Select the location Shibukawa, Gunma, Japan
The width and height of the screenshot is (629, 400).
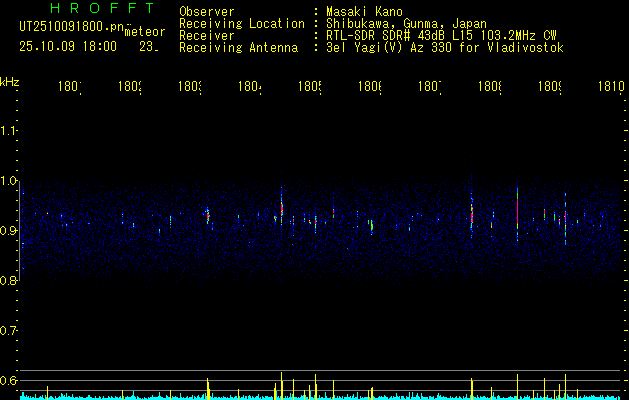[x=406, y=23]
